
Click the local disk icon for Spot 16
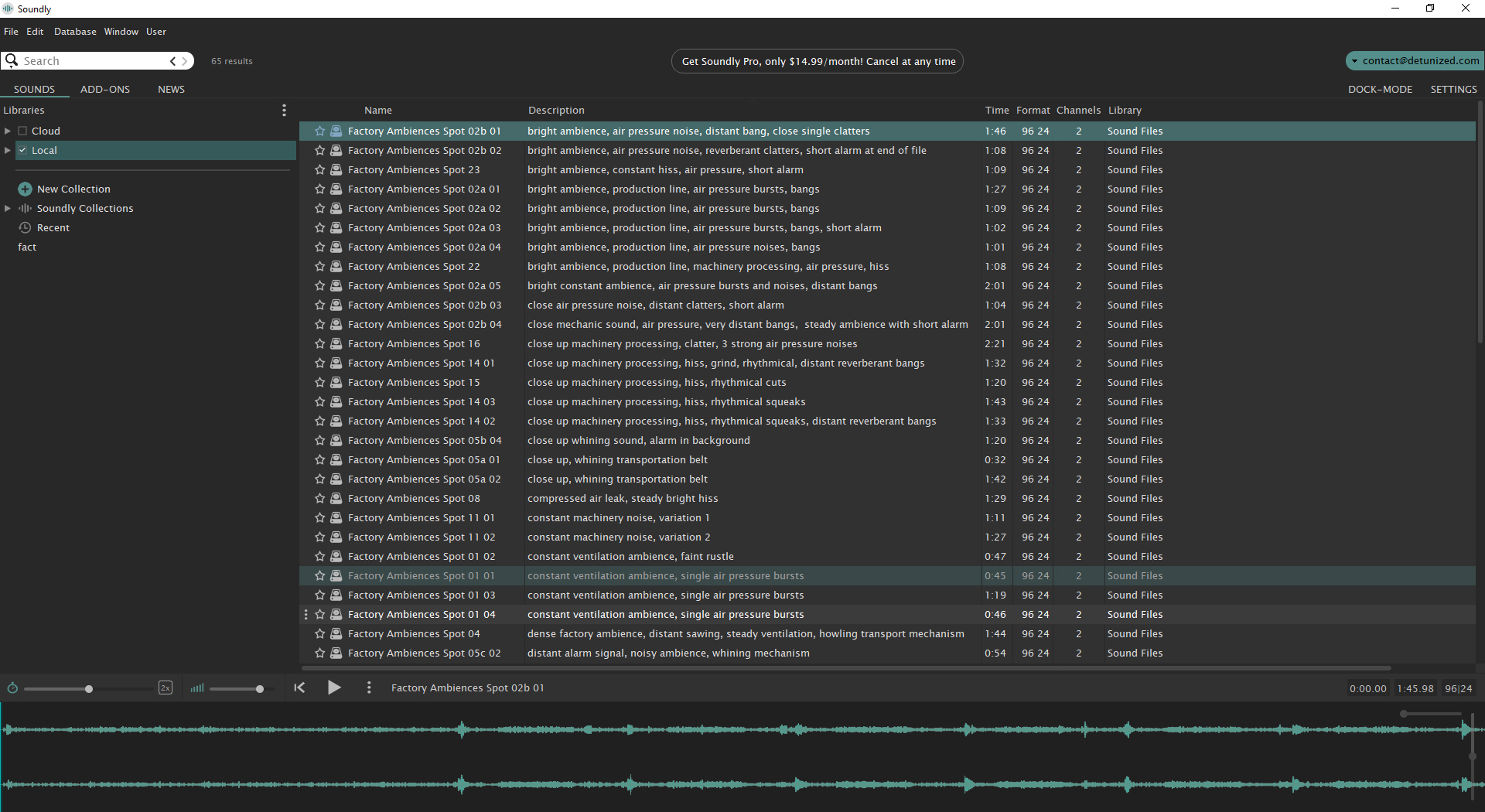point(336,344)
